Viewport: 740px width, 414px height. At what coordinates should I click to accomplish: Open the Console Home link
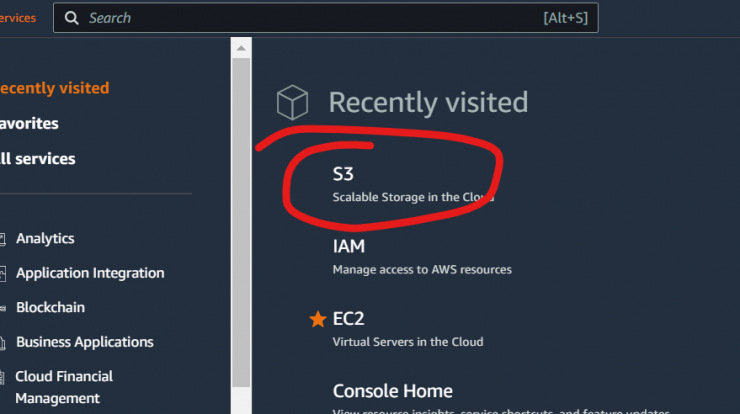393,391
